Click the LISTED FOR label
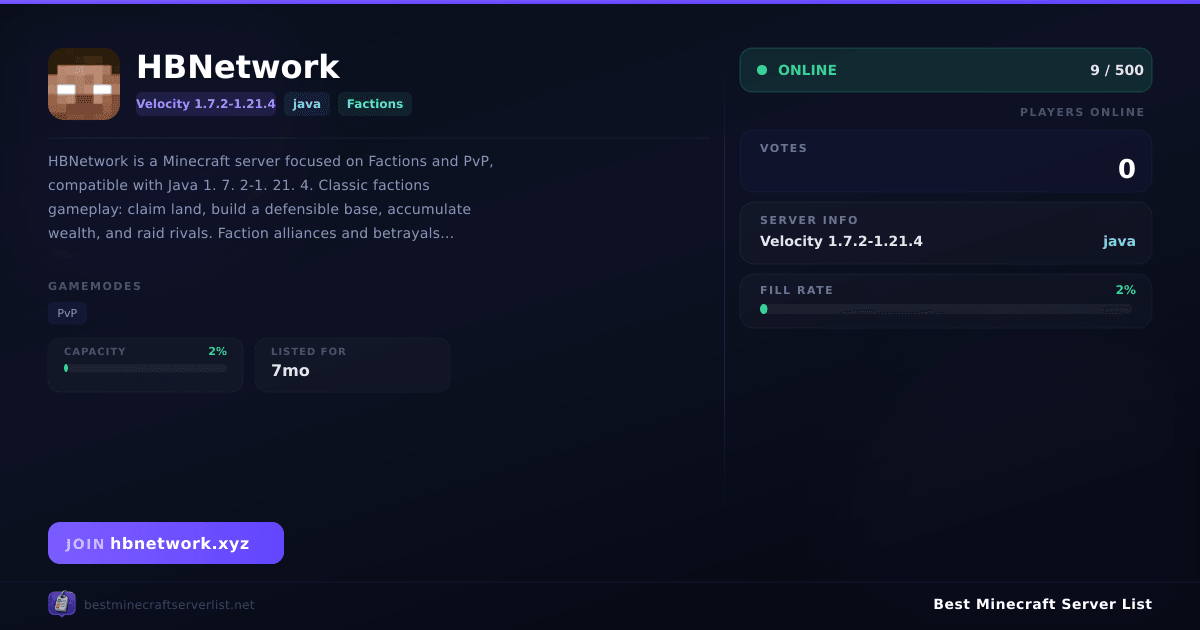Image resolution: width=1200 pixels, height=630 pixels. coord(308,351)
